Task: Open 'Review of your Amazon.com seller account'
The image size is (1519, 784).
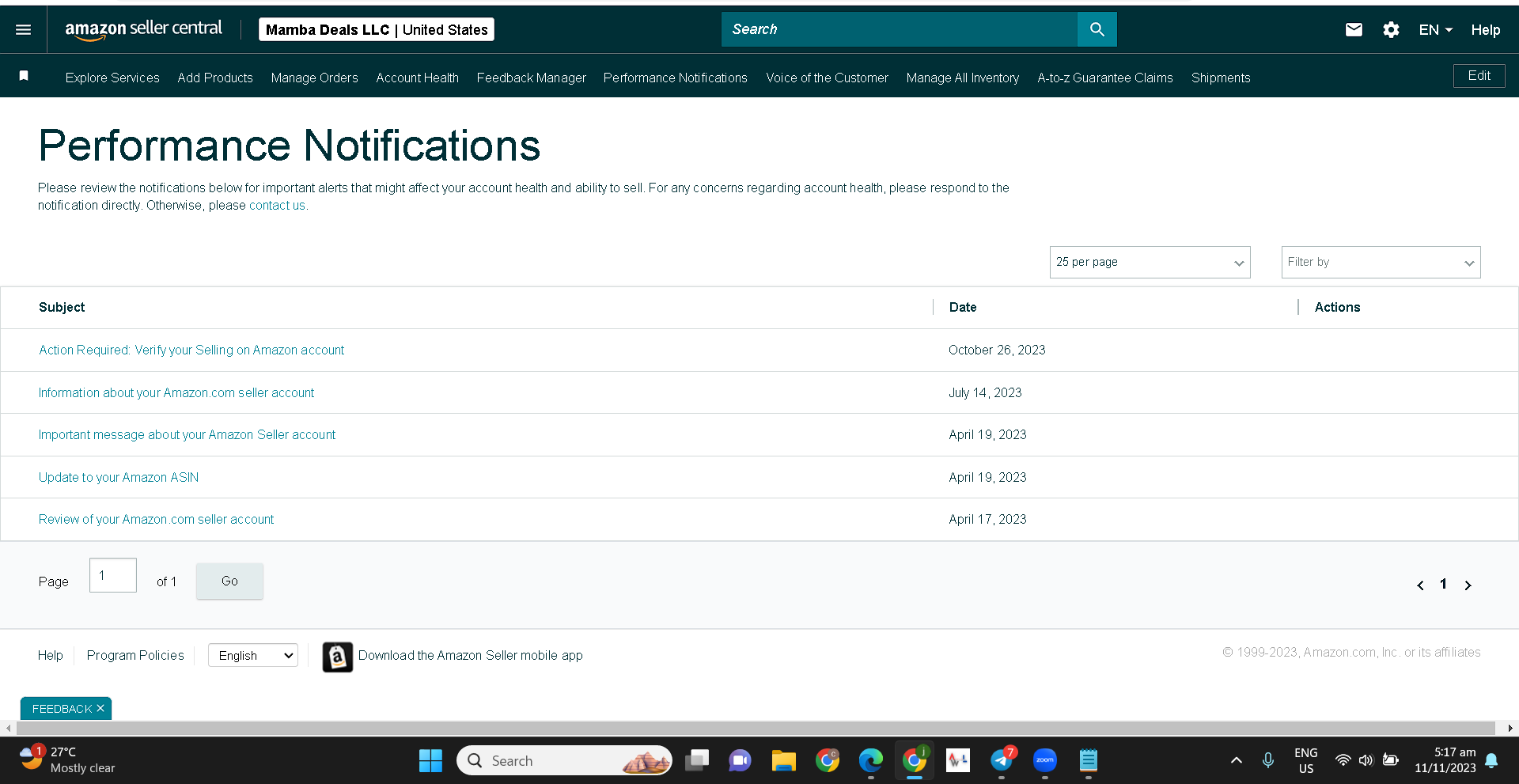Action: point(156,520)
